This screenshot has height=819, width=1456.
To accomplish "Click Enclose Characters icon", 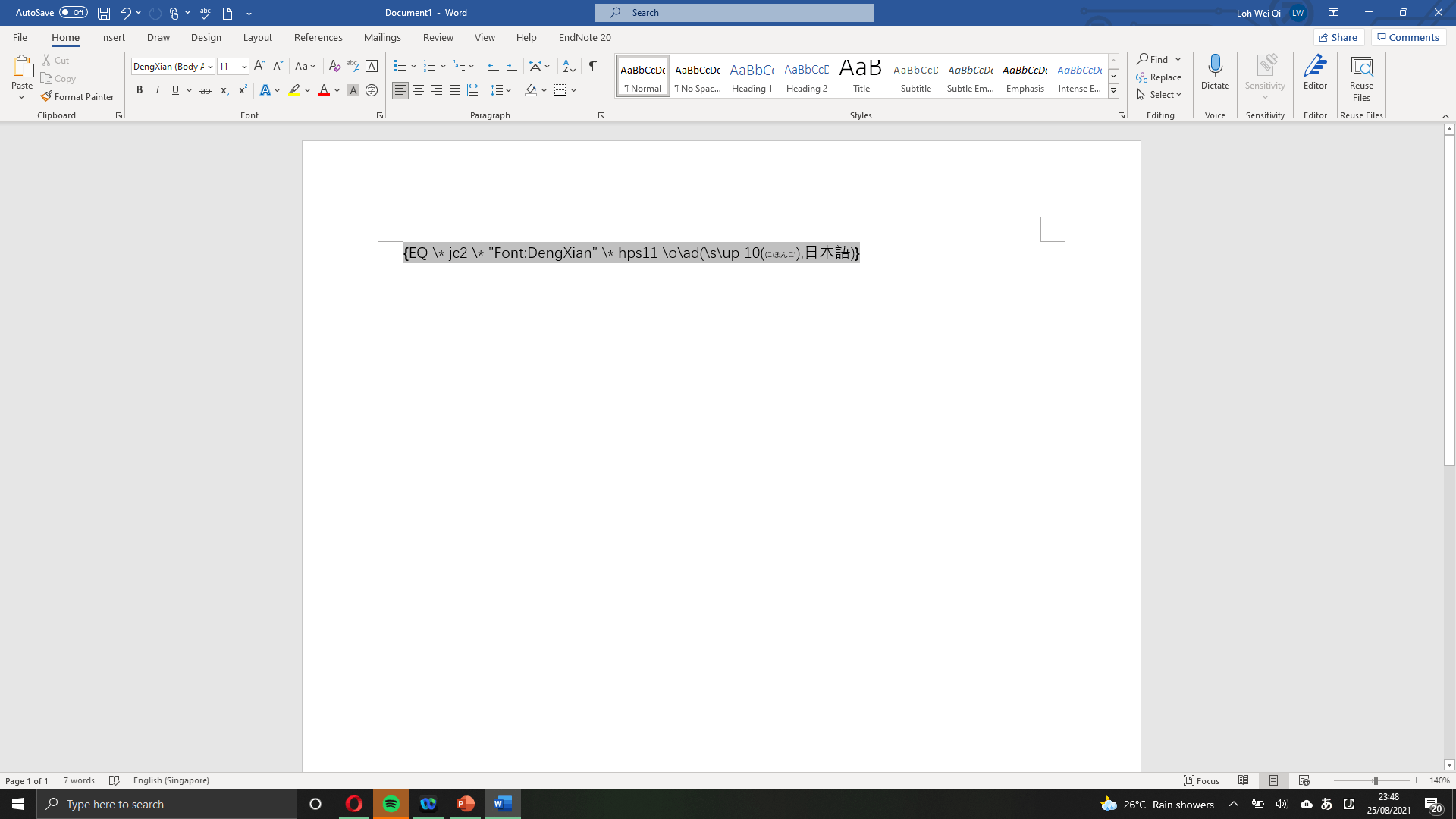I will pyautogui.click(x=372, y=90).
